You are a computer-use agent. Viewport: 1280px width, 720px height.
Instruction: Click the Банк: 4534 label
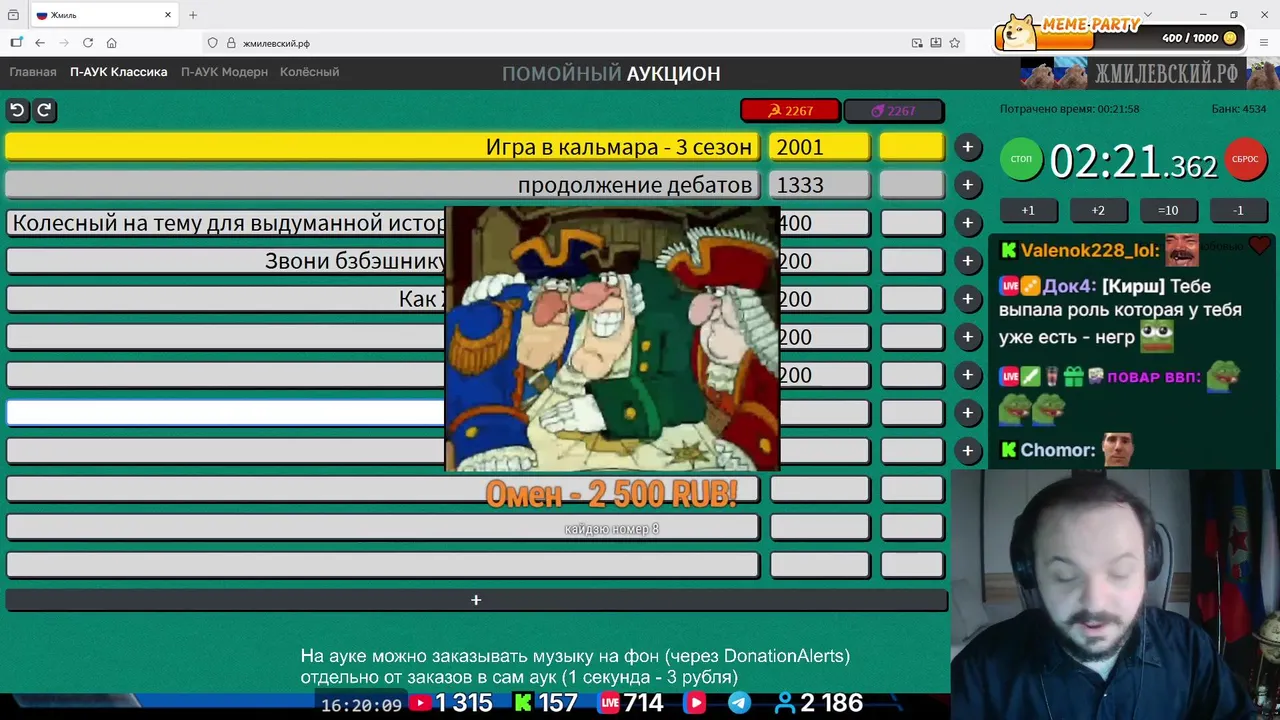pos(1238,109)
